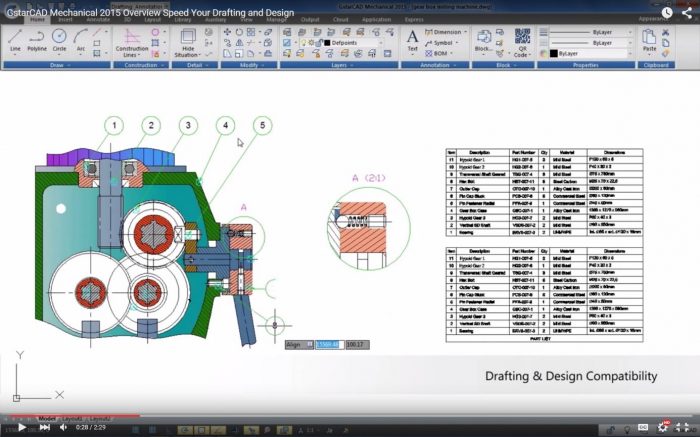700x437 pixels.
Task: Click the Text annotation tool
Action: pos(412,40)
